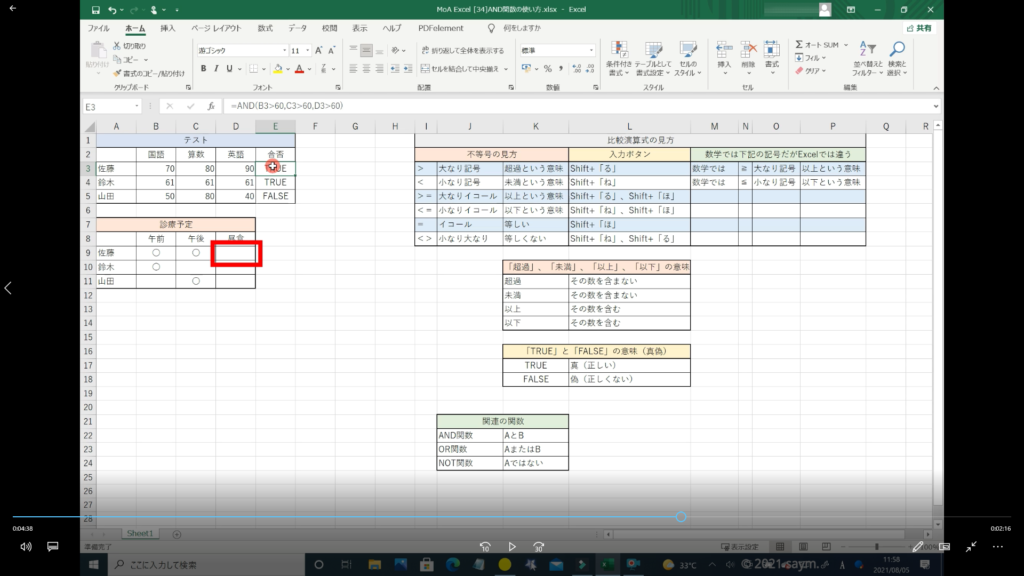Toggle bold formatting in the Font group
The image size is (1024, 576).
tap(203, 68)
